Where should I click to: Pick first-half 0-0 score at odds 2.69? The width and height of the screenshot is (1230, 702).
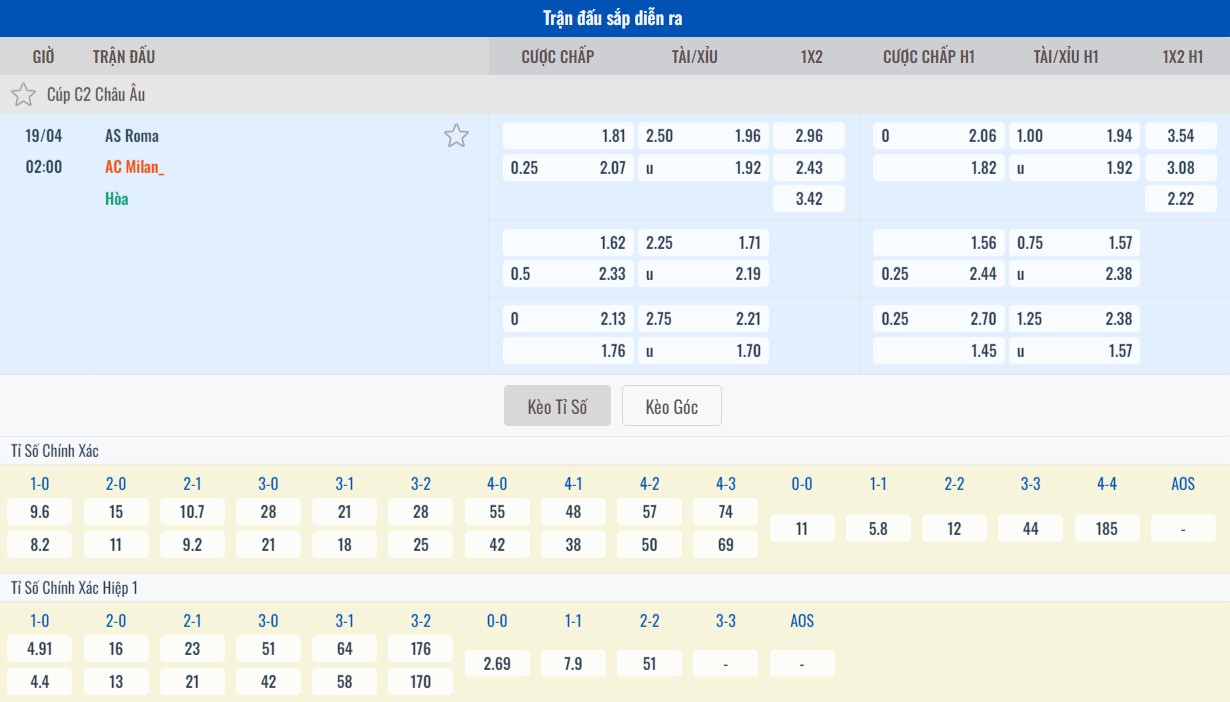point(497,663)
